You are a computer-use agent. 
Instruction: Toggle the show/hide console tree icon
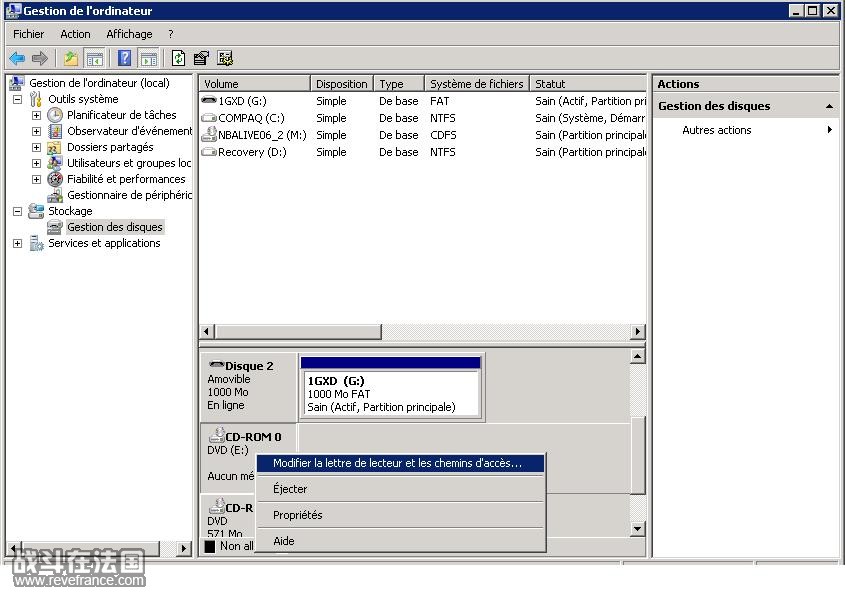(x=94, y=58)
